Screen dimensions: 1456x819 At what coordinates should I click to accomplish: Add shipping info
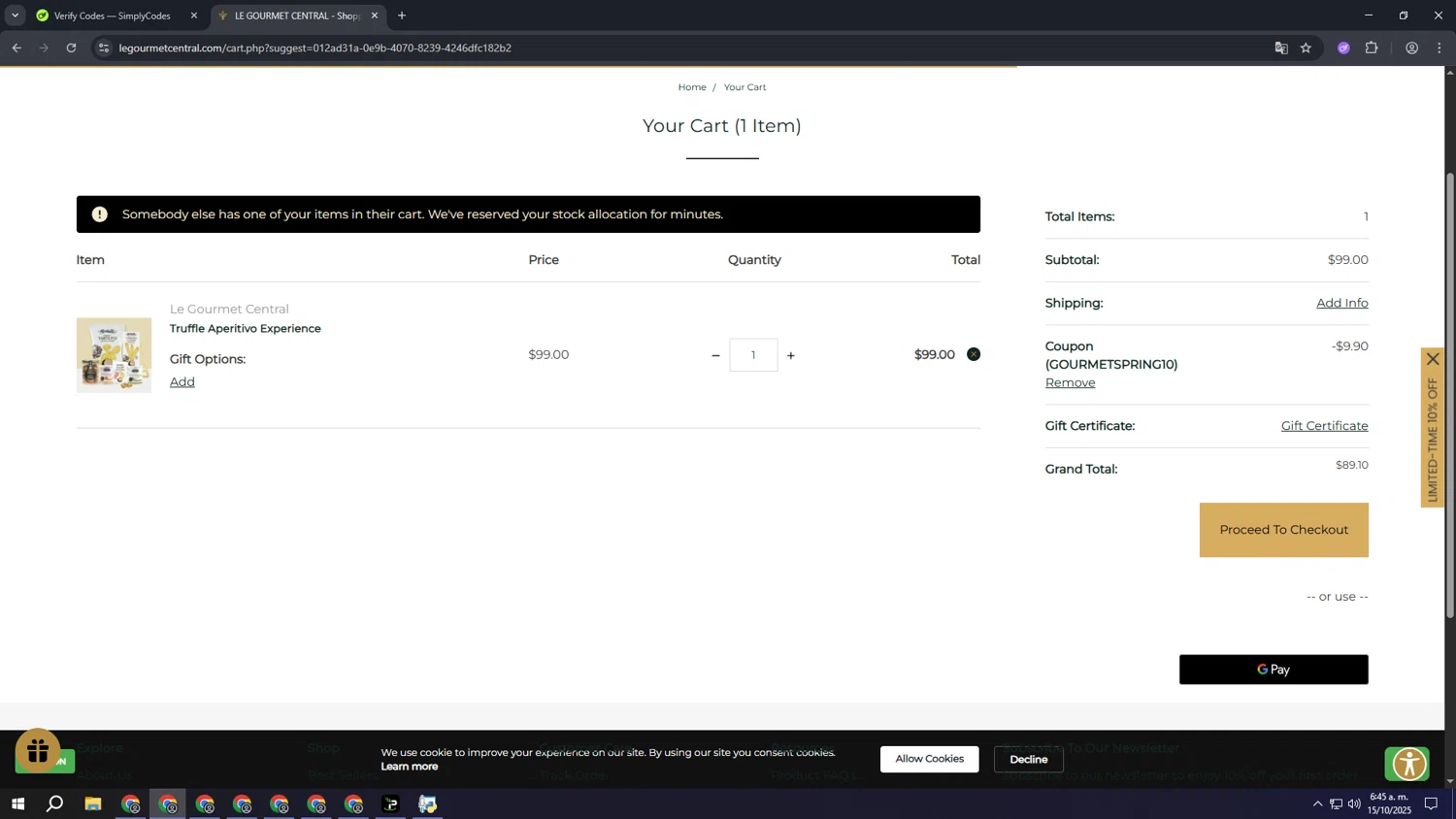coord(1342,303)
